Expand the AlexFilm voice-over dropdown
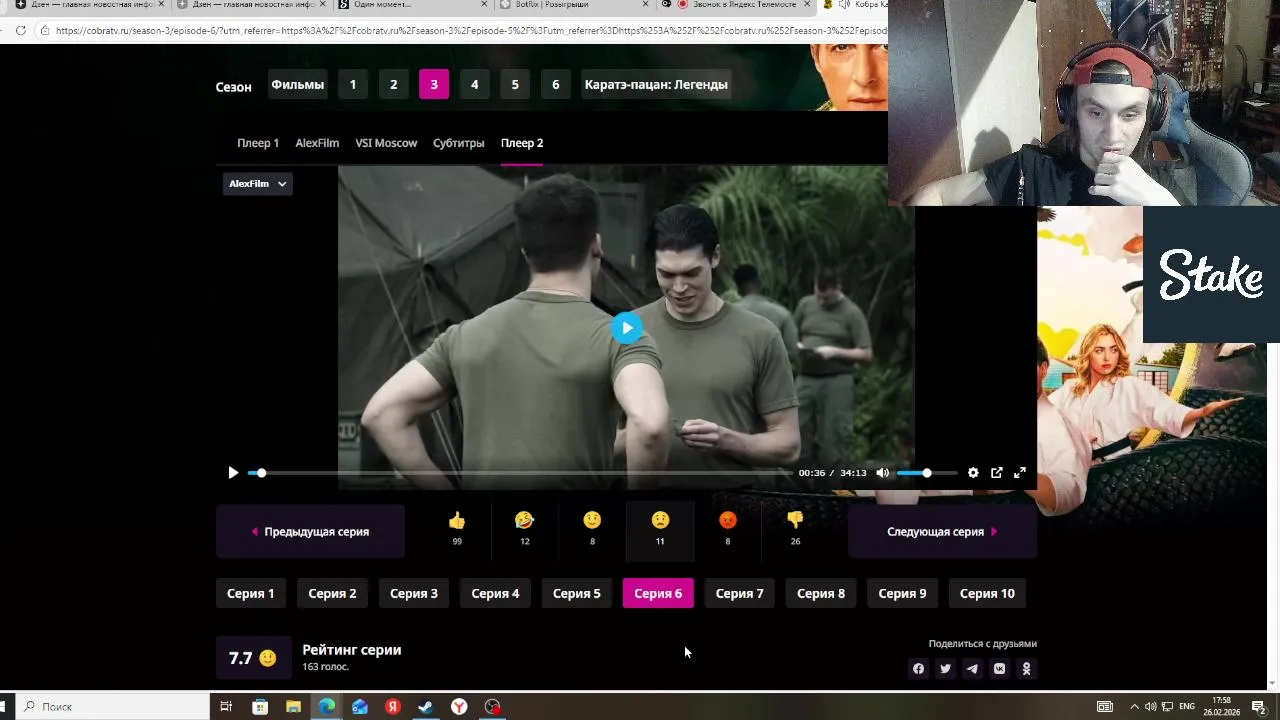 257,184
